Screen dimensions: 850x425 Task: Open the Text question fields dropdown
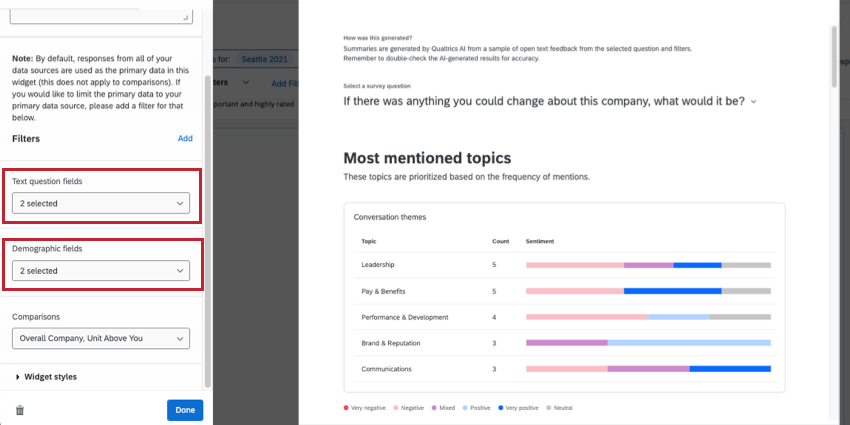[101, 203]
